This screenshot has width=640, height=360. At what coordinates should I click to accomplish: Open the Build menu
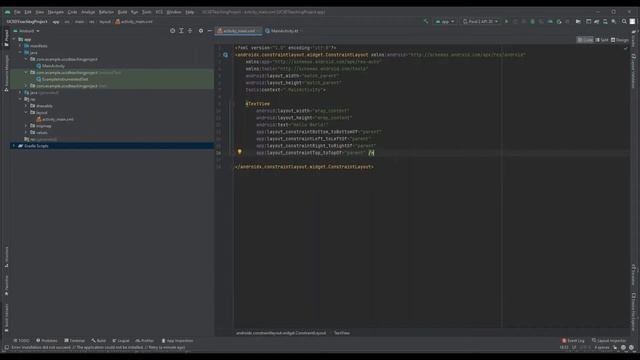coord(122,12)
